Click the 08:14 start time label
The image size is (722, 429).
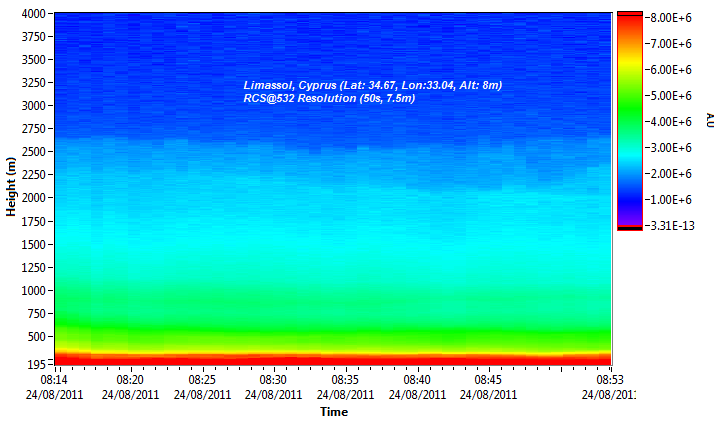(54, 381)
